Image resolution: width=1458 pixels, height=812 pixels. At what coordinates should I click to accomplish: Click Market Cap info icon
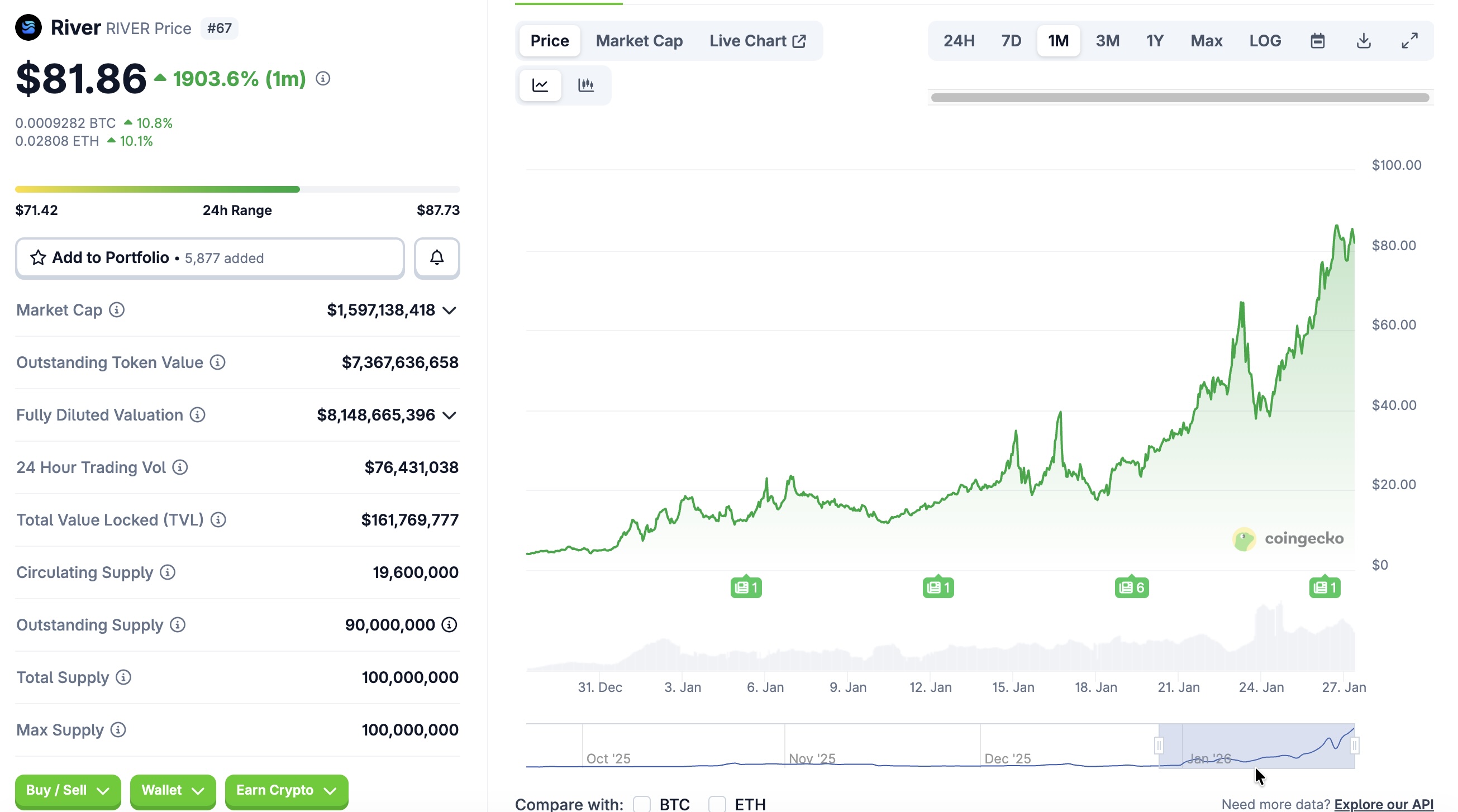pyautogui.click(x=117, y=310)
